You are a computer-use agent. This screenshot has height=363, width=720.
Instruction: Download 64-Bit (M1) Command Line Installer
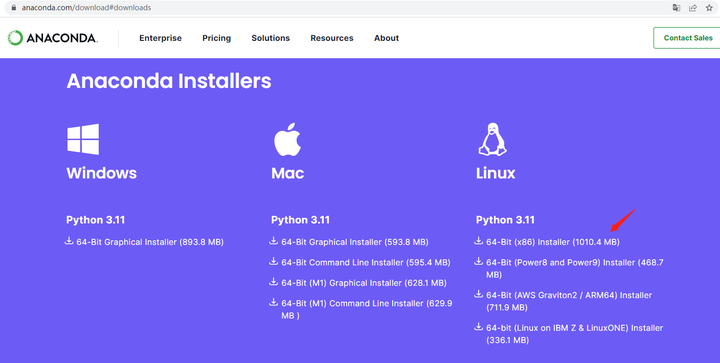coord(366,309)
